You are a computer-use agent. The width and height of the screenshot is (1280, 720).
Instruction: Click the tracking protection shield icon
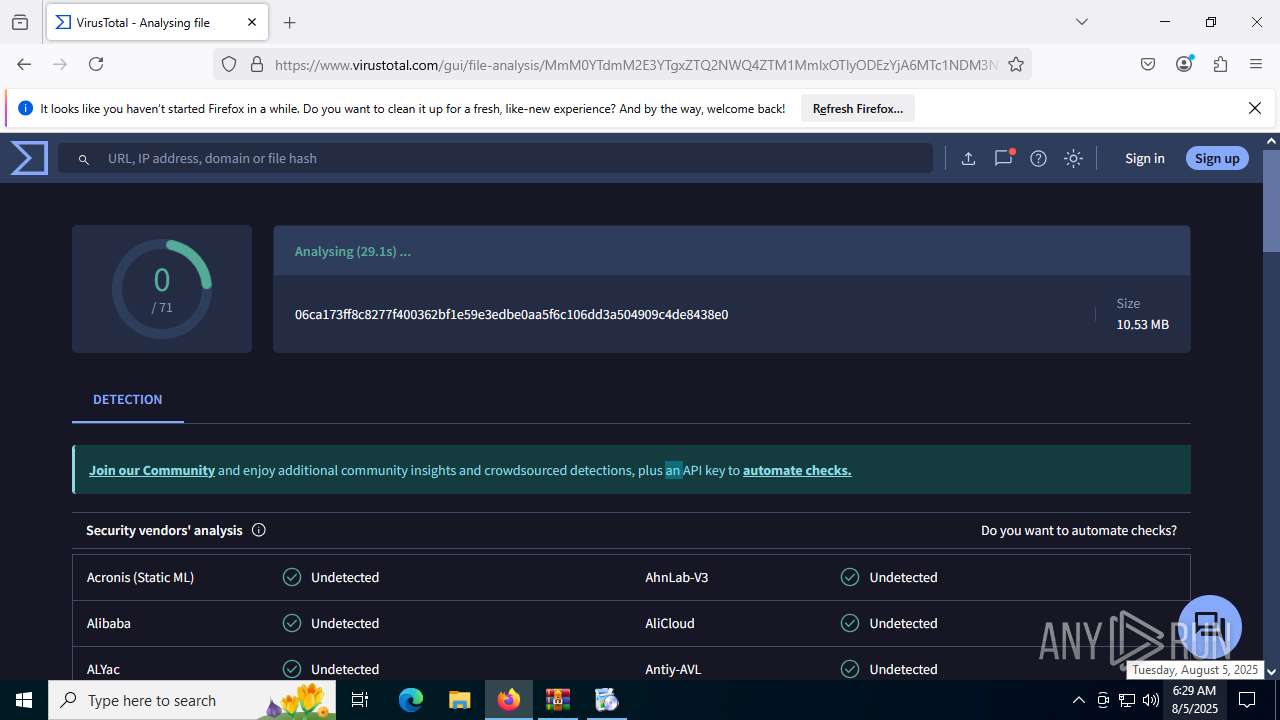(x=229, y=64)
